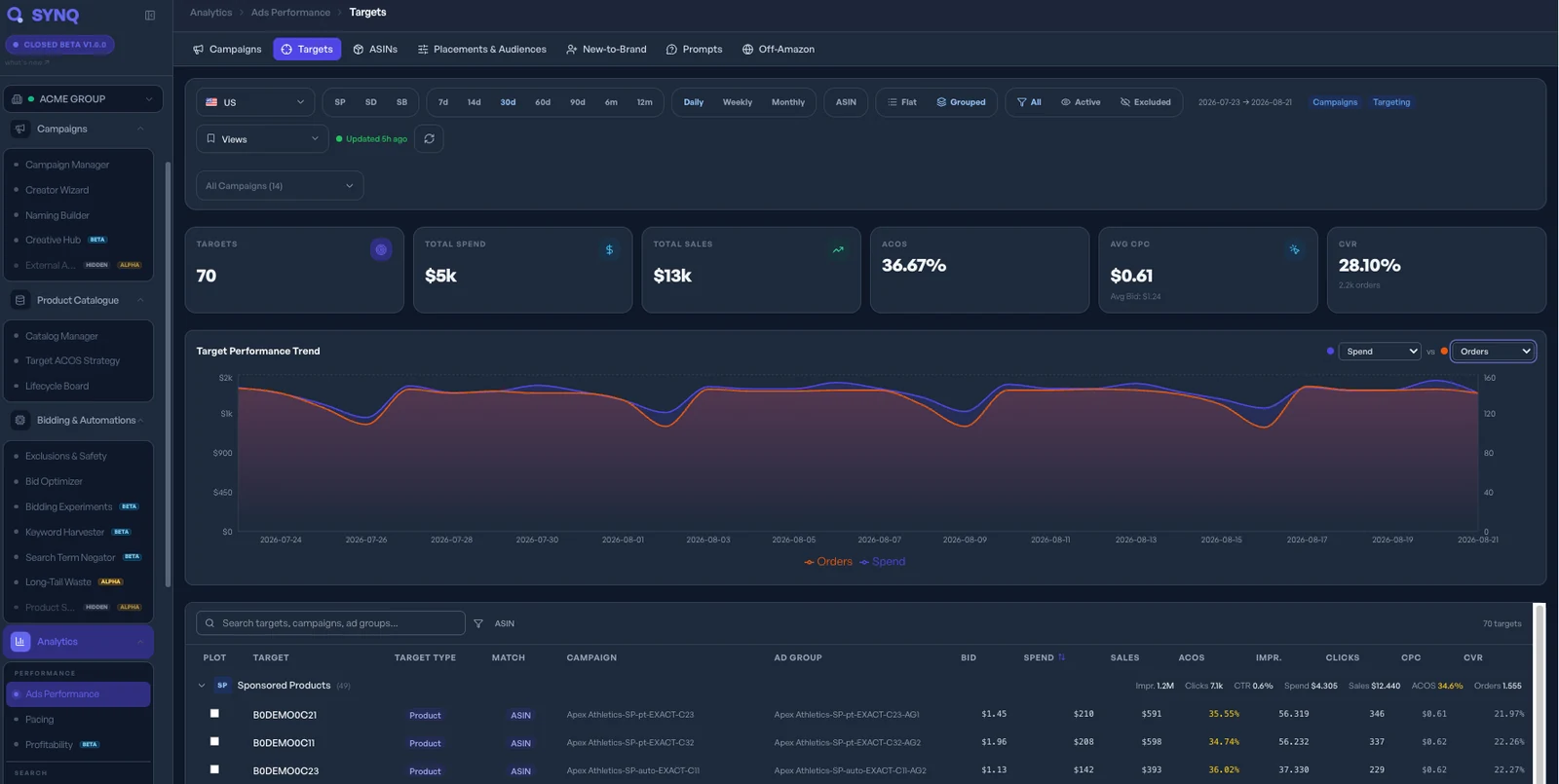Screen dimensions: 1559x784
Task: Click the refresh data icon button
Action: click(x=429, y=139)
